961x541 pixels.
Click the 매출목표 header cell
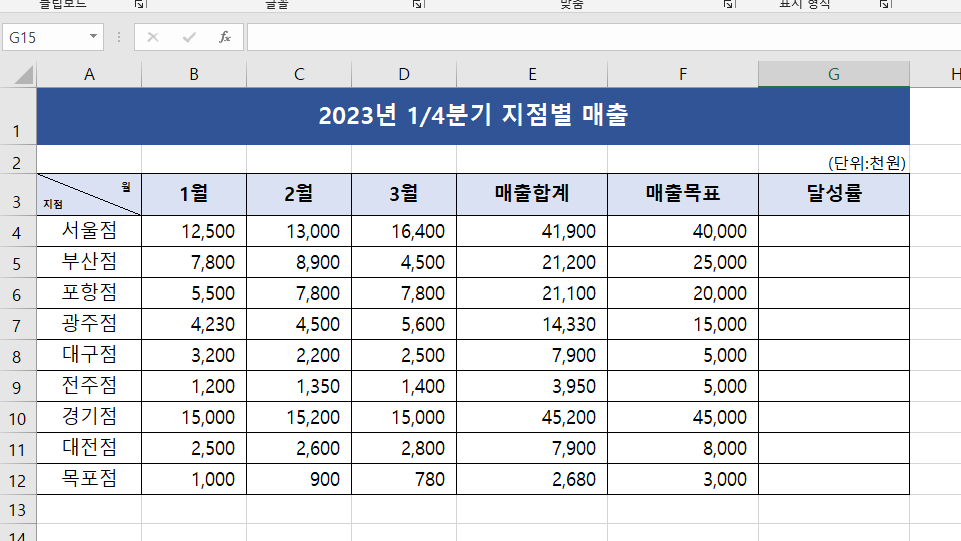(x=683, y=195)
